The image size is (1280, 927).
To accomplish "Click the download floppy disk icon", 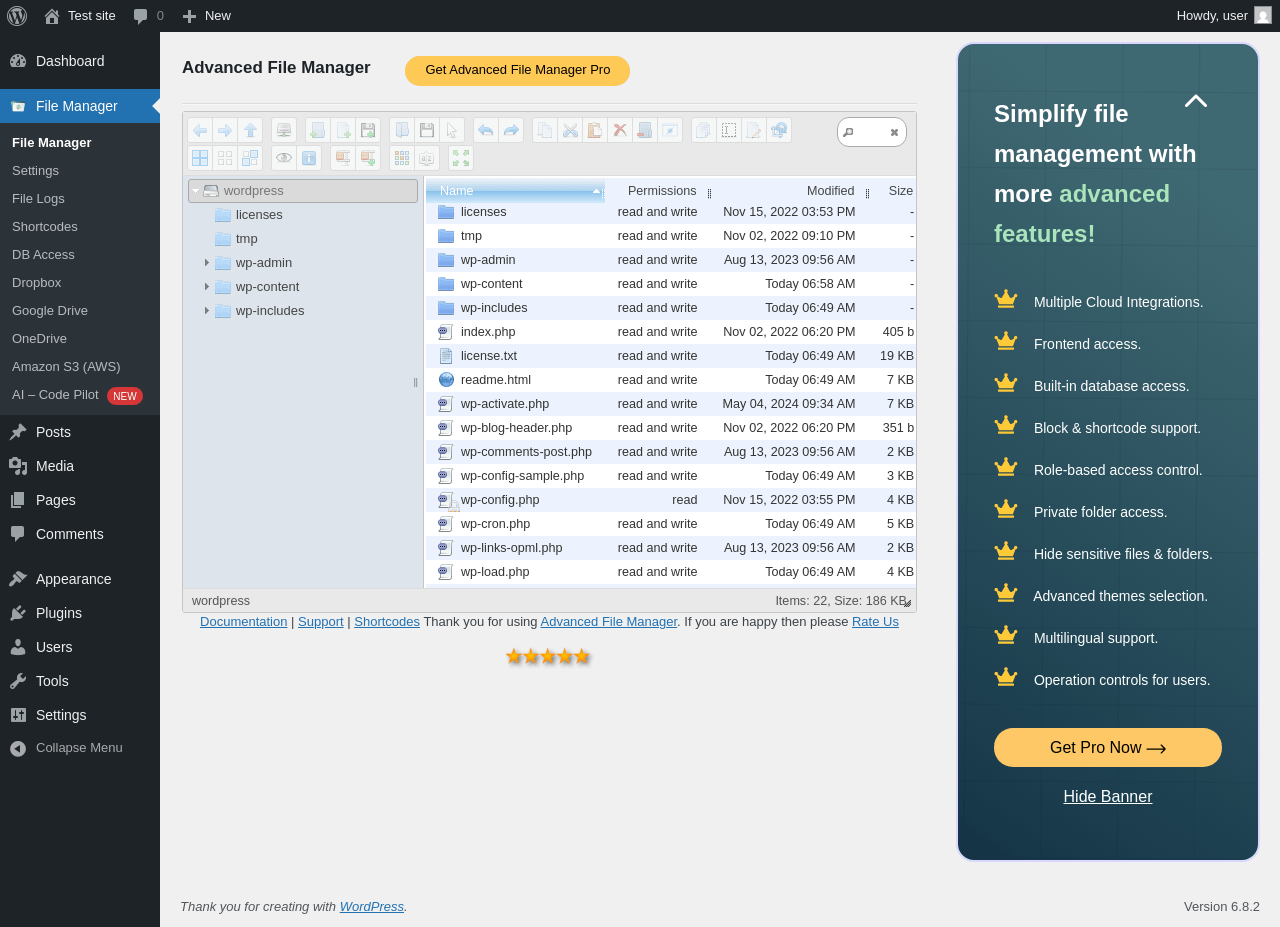I will [427, 130].
